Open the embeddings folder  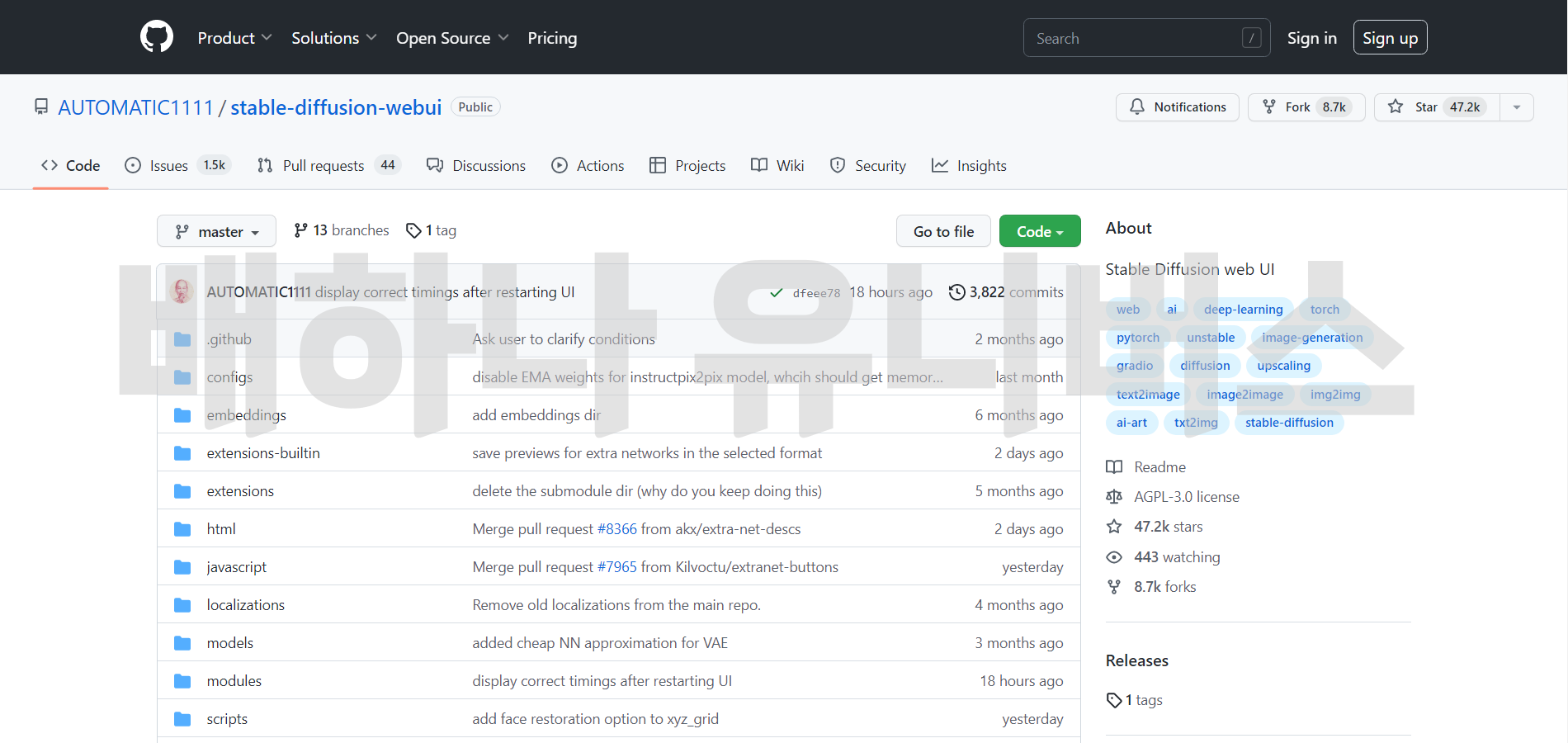point(247,415)
